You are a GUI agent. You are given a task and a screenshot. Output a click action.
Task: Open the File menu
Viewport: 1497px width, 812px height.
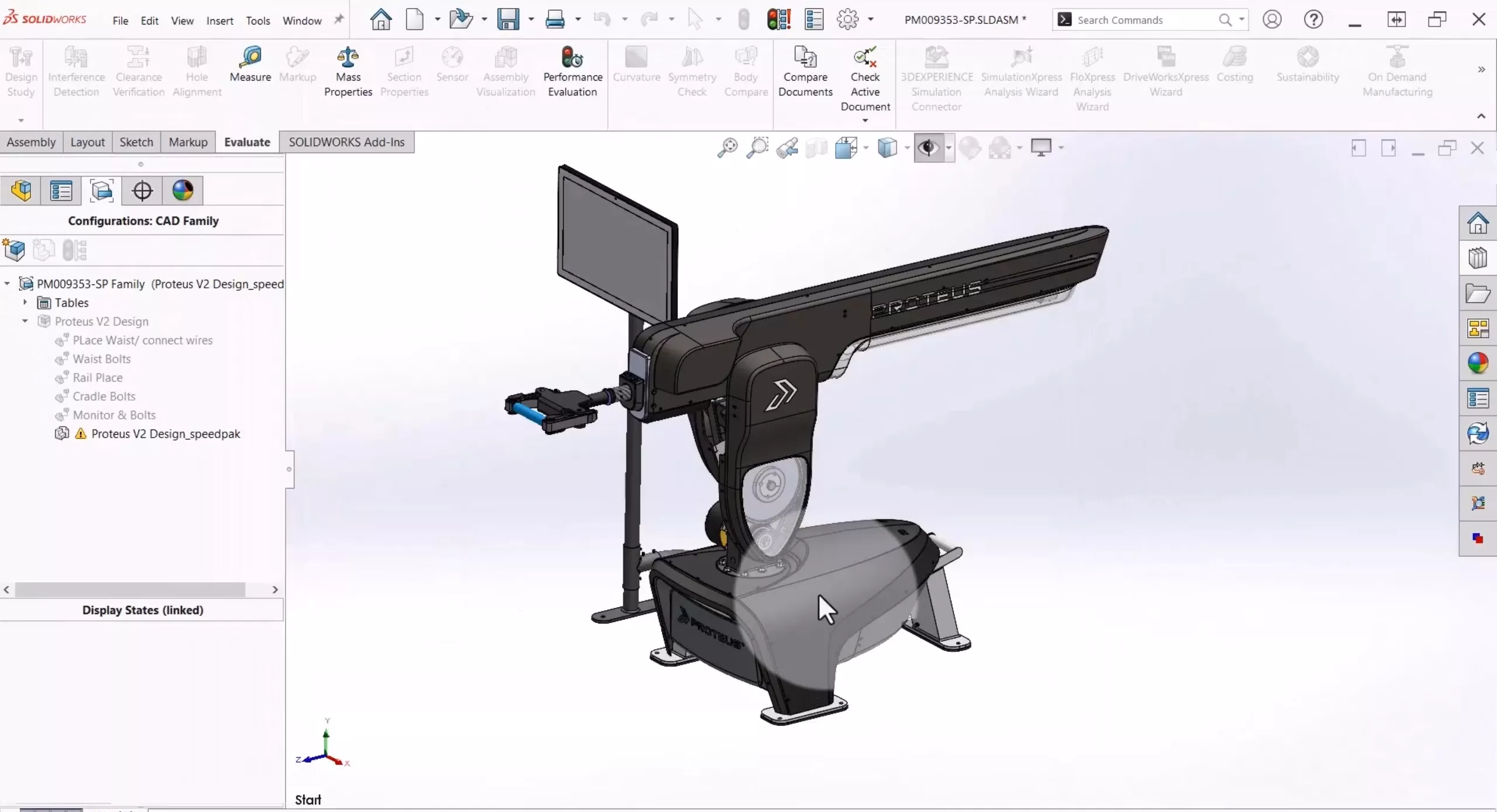[120, 20]
